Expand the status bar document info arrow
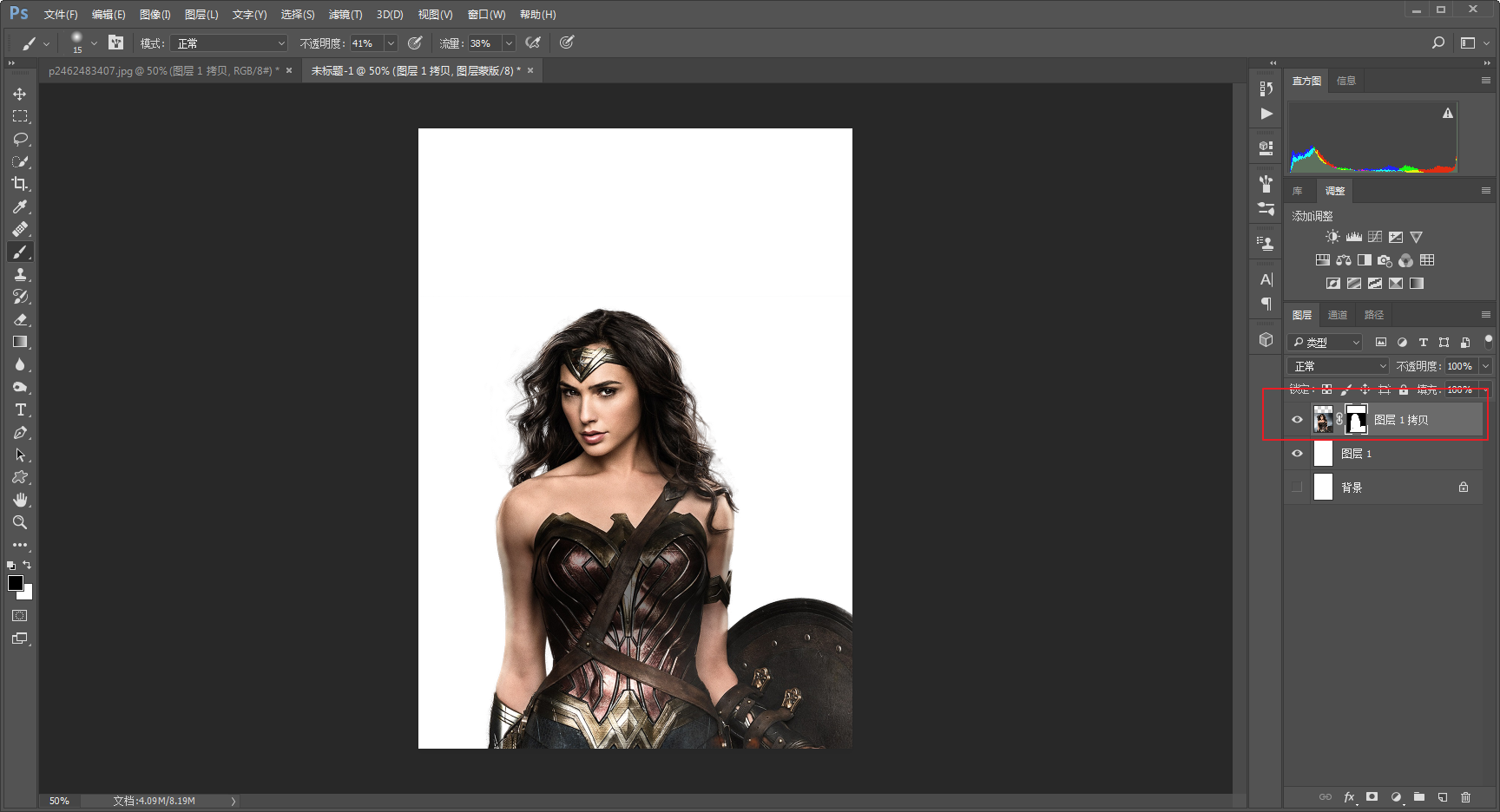Image resolution: width=1500 pixels, height=812 pixels. 233,801
